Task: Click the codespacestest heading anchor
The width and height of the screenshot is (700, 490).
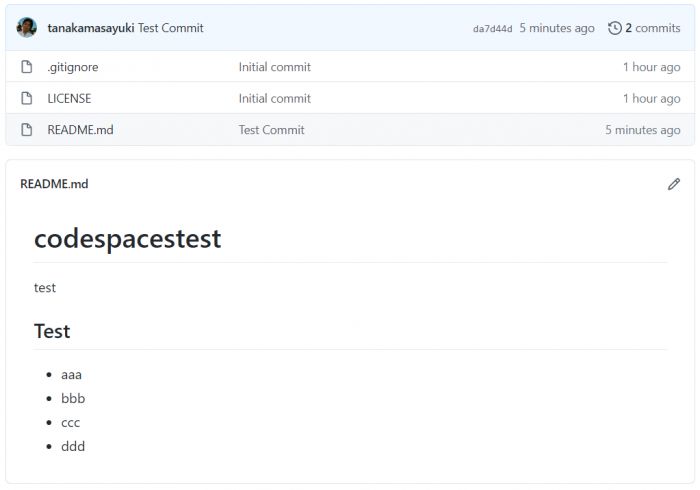Action: pyautogui.click(x=127, y=239)
